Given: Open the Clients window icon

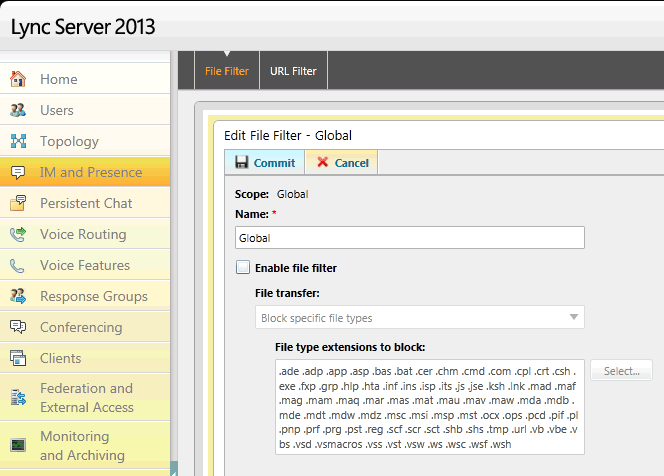Looking at the screenshot, I should [x=18, y=358].
